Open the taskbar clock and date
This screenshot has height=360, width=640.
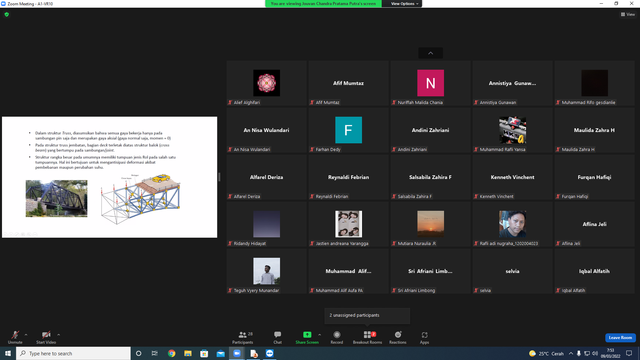click(611, 353)
